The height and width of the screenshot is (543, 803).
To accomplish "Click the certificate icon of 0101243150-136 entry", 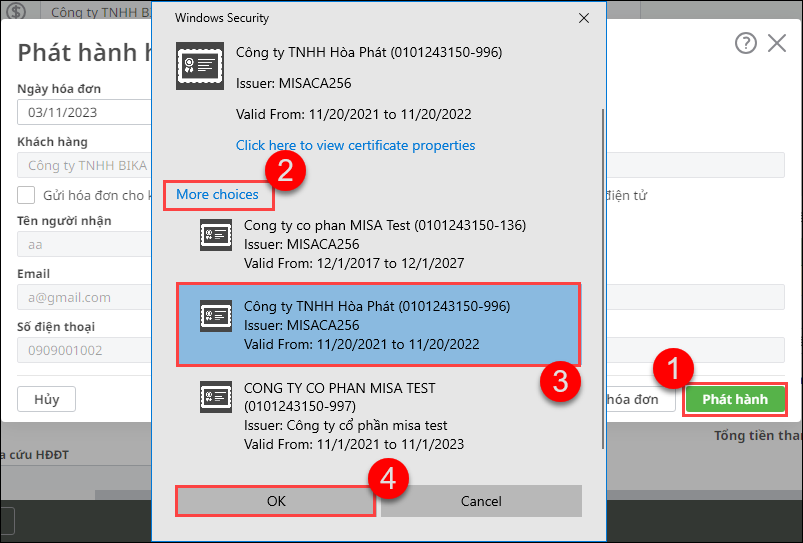I will click(216, 235).
